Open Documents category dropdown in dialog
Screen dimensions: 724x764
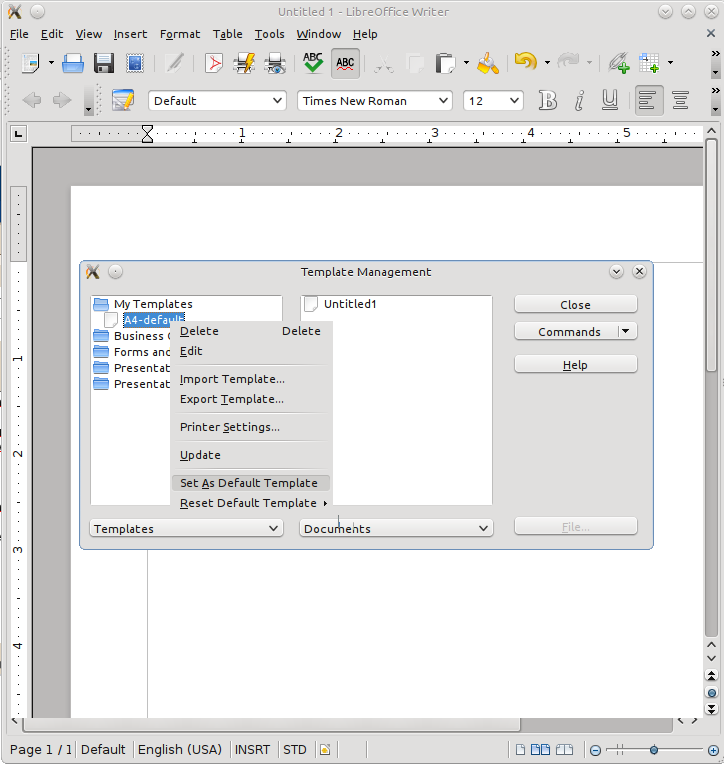pyautogui.click(x=396, y=529)
